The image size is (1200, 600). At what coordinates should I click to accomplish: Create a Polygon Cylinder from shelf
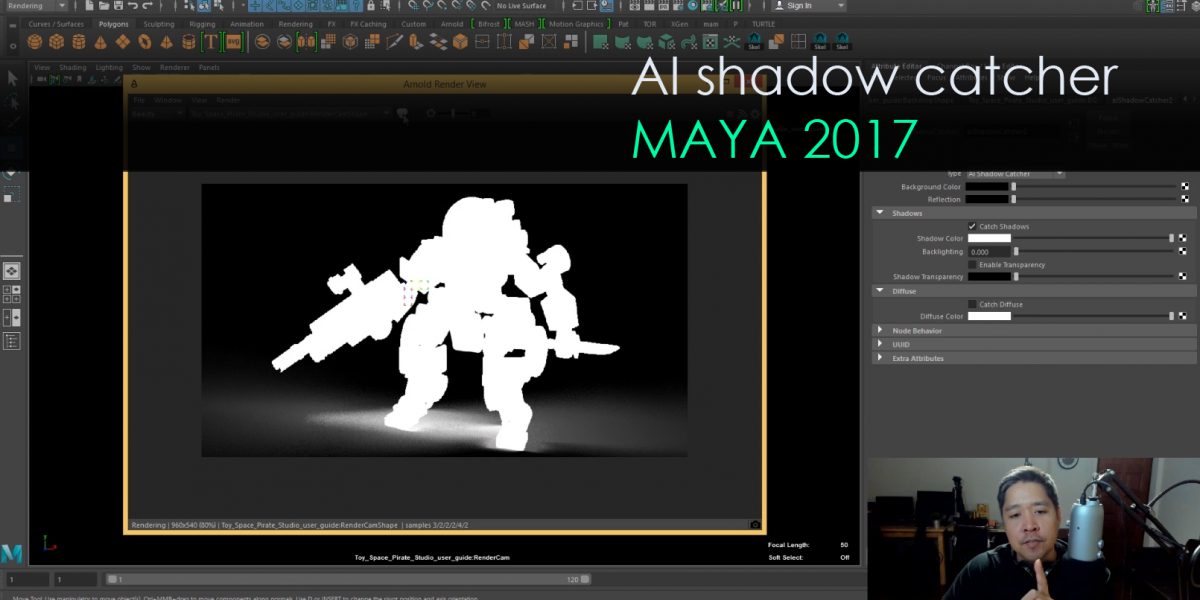tap(78, 42)
